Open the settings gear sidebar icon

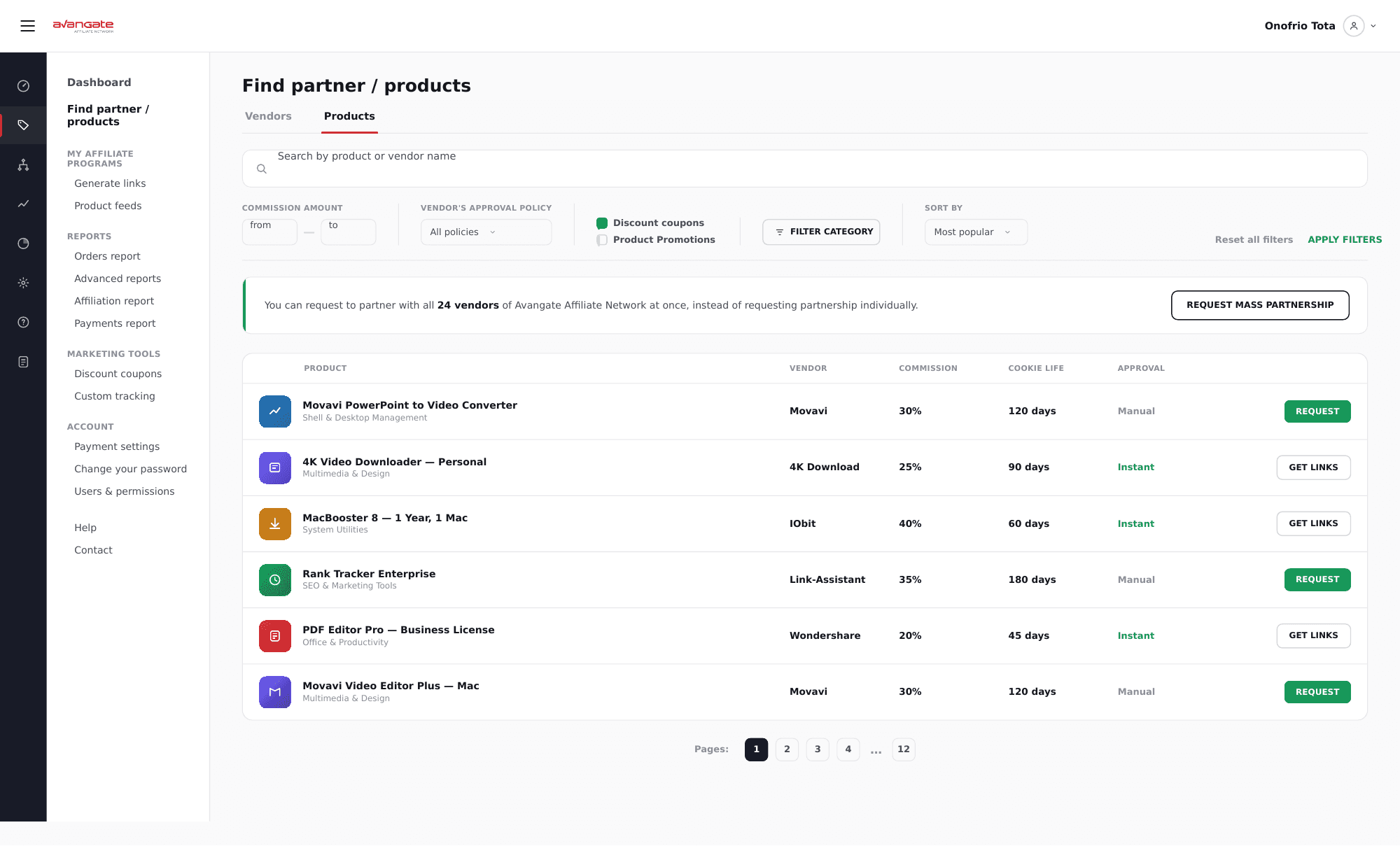(x=23, y=283)
